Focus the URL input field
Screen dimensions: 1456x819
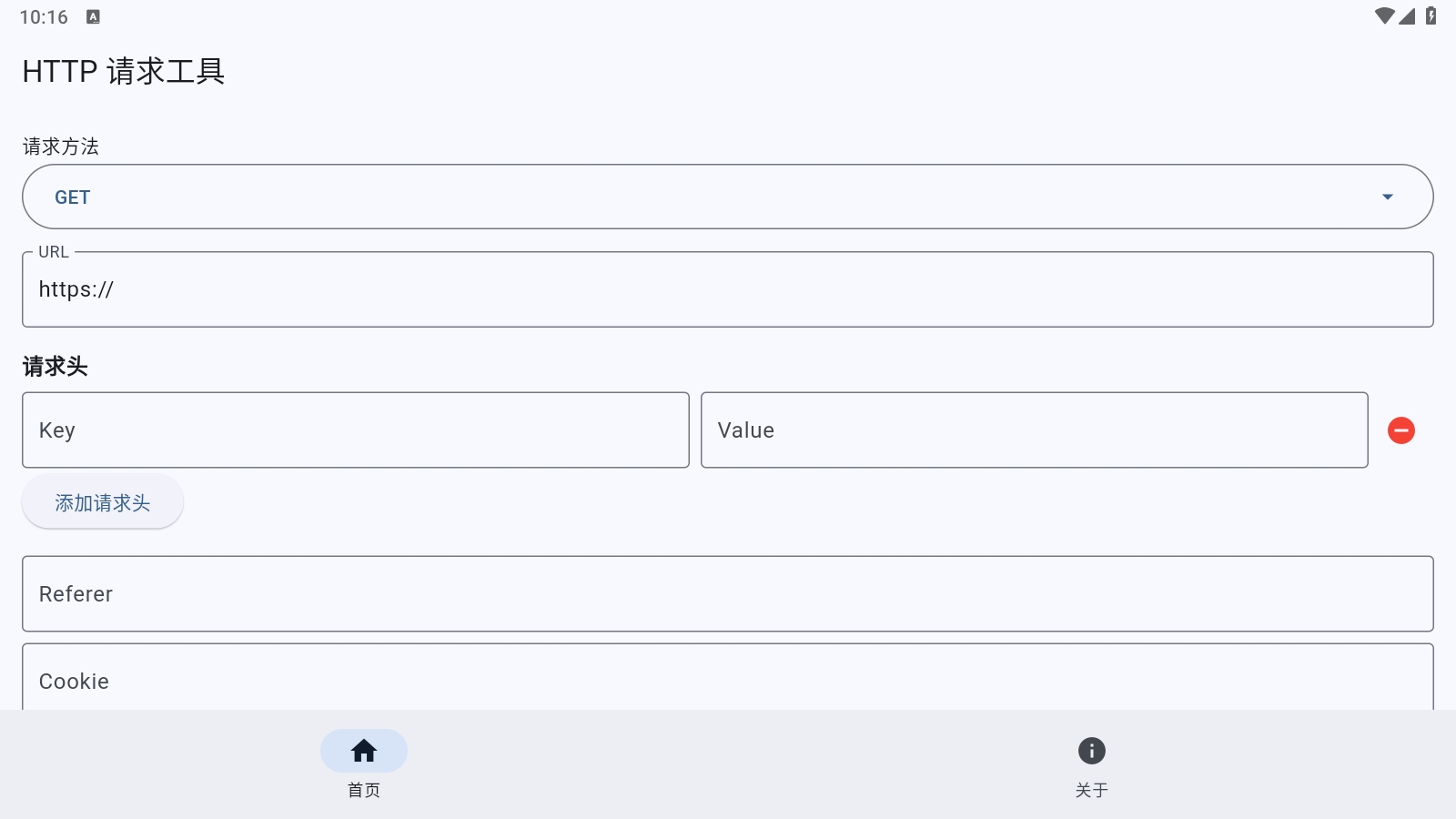(x=728, y=290)
